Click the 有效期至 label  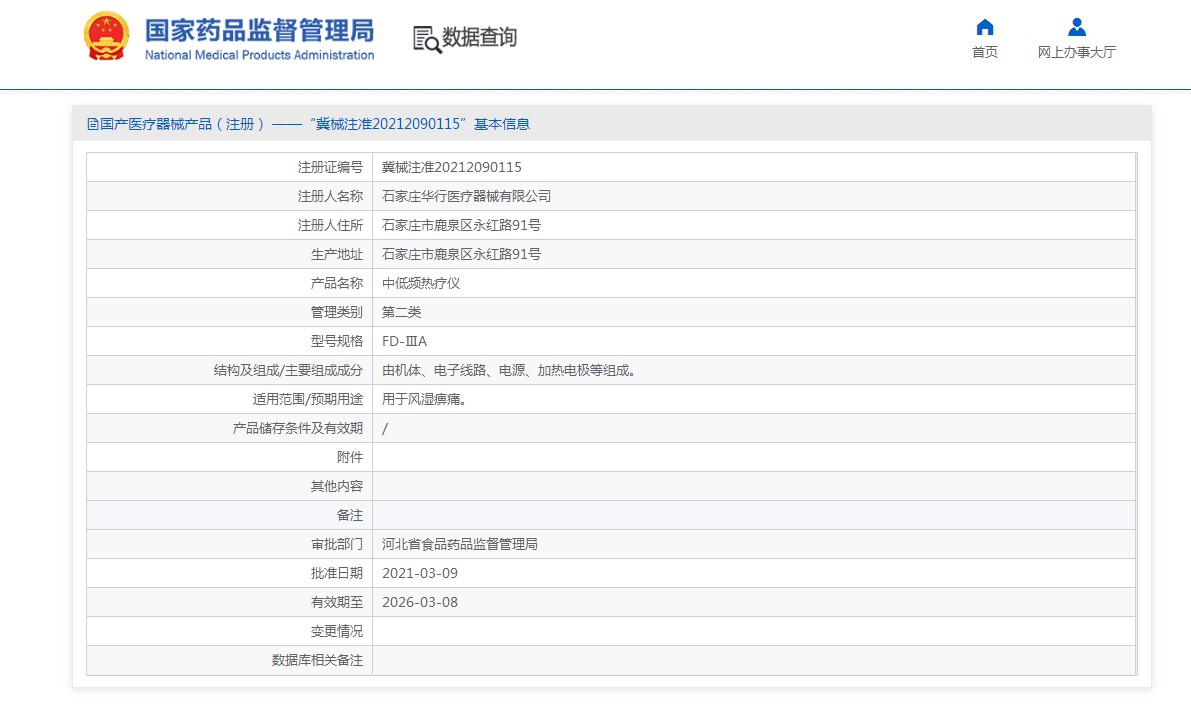(x=336, y=602)
